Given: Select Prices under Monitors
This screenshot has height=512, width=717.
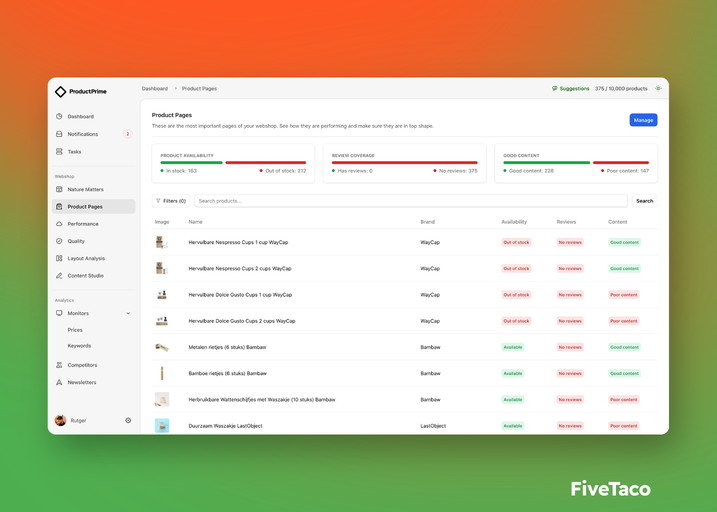Looking at the screenshot, I should click(x=75, y=330).
